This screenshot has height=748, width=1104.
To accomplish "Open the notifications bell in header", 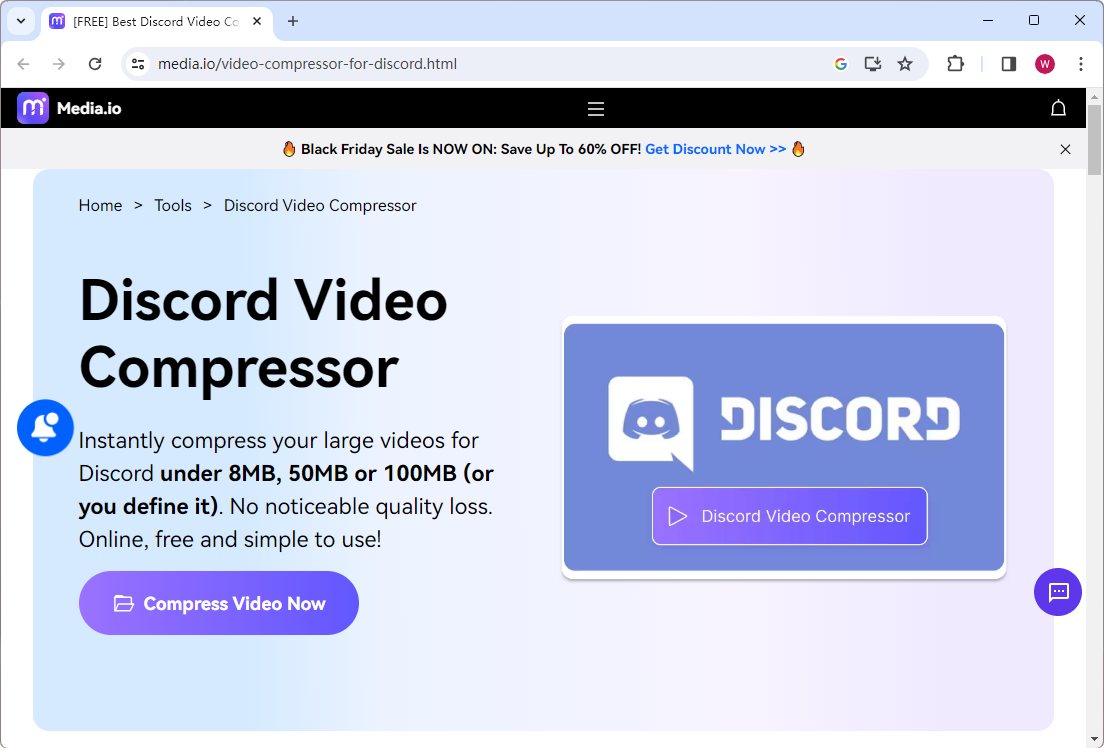I will [1058, 108].
